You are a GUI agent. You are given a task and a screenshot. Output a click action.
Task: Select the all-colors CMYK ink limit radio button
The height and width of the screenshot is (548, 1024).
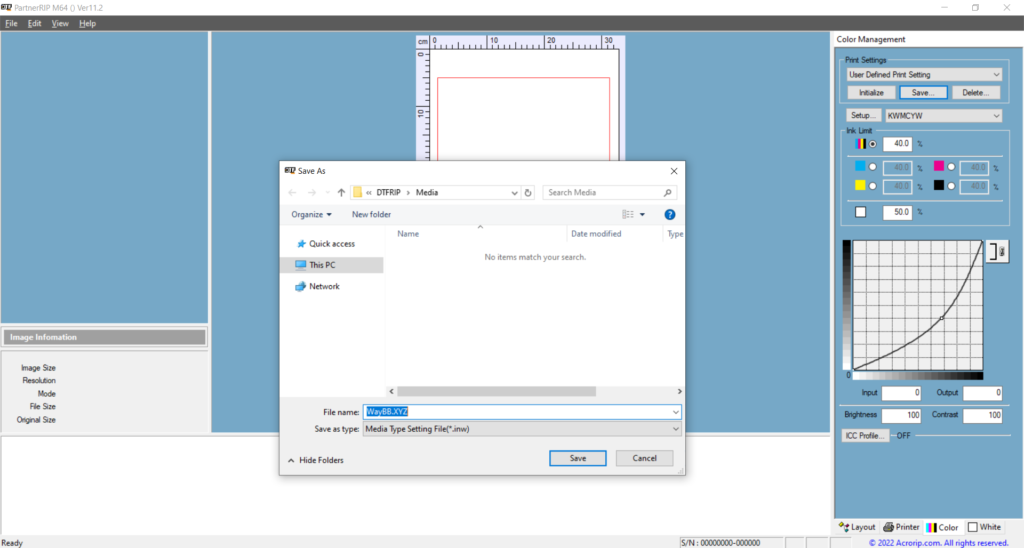click(873, 144)
